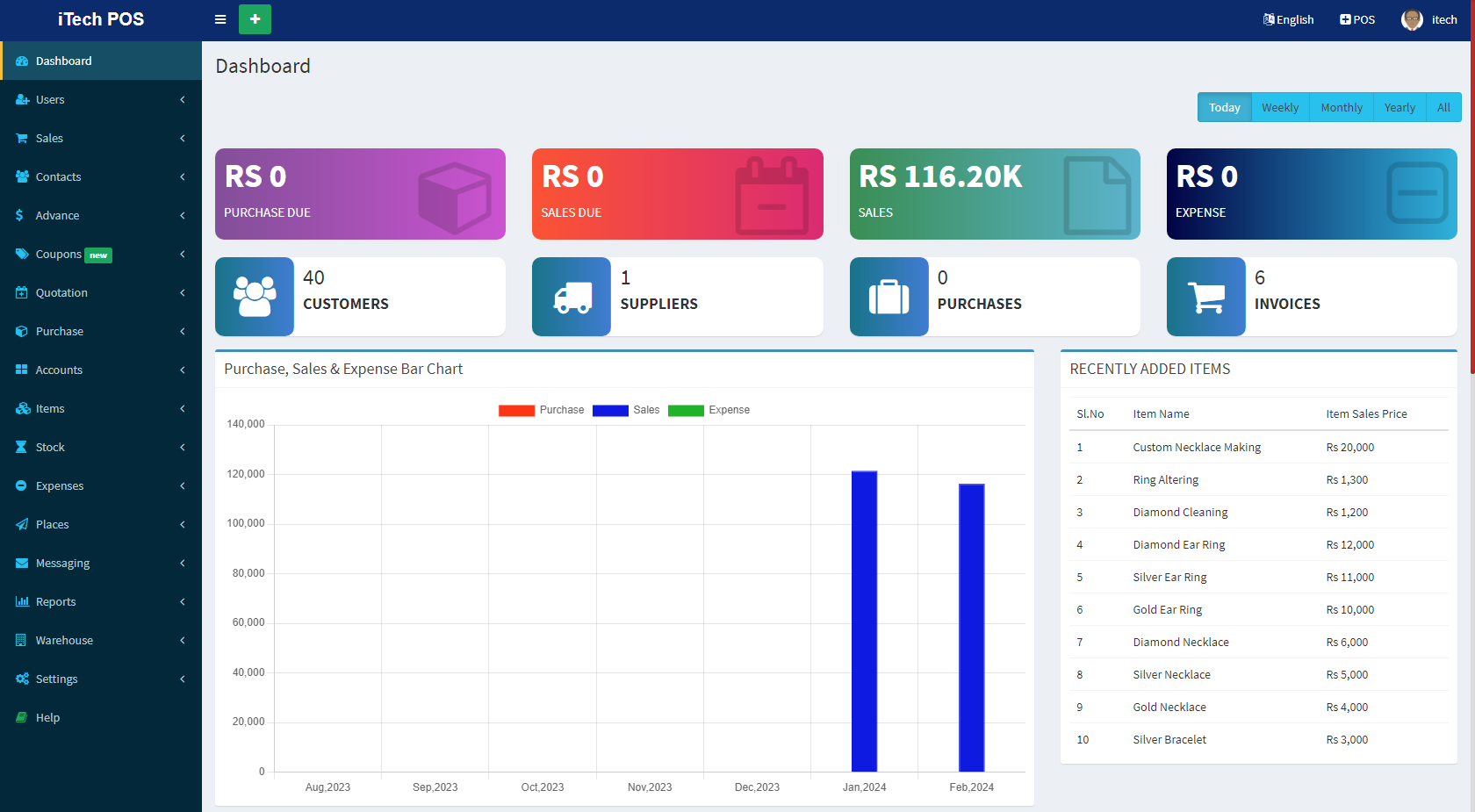Click the suppliers truck icon tile
The image size is (1475, 812).
point(572,297)
